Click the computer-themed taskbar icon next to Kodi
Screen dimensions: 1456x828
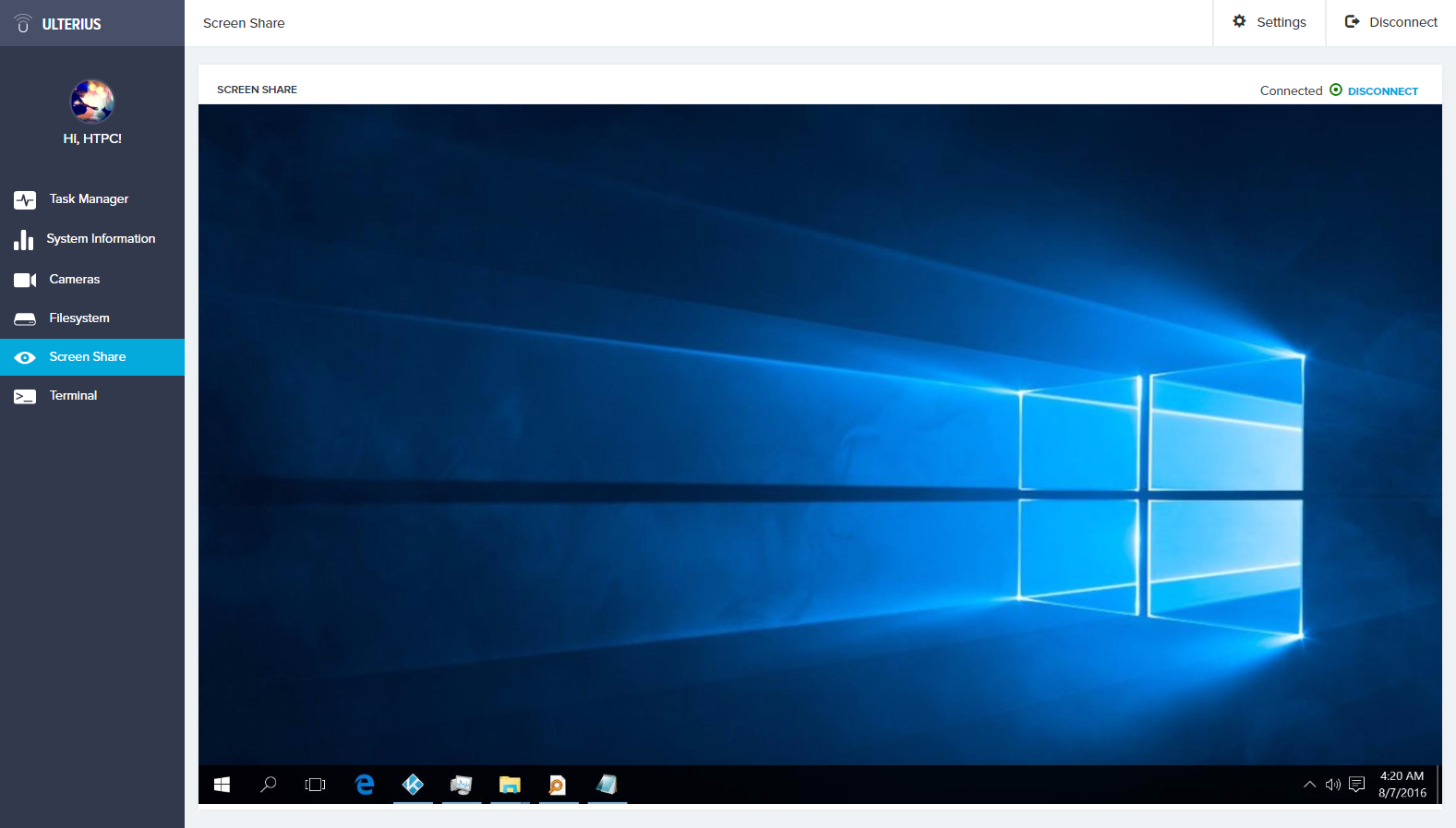pos(461,785)
